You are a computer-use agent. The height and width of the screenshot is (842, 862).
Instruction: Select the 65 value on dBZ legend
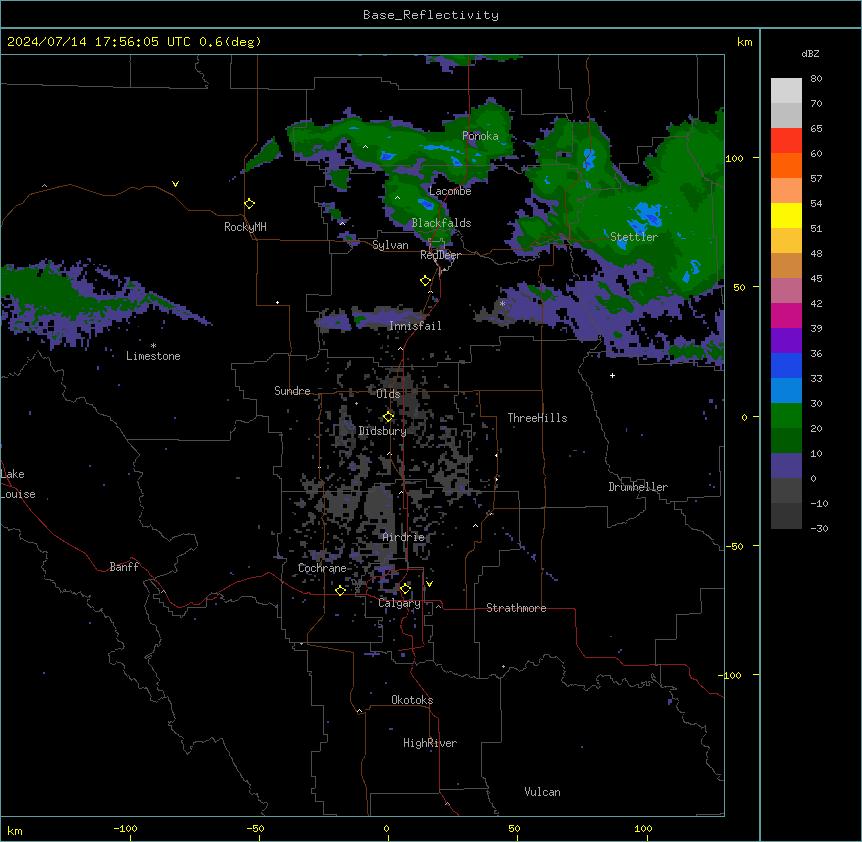click(816, 129)
